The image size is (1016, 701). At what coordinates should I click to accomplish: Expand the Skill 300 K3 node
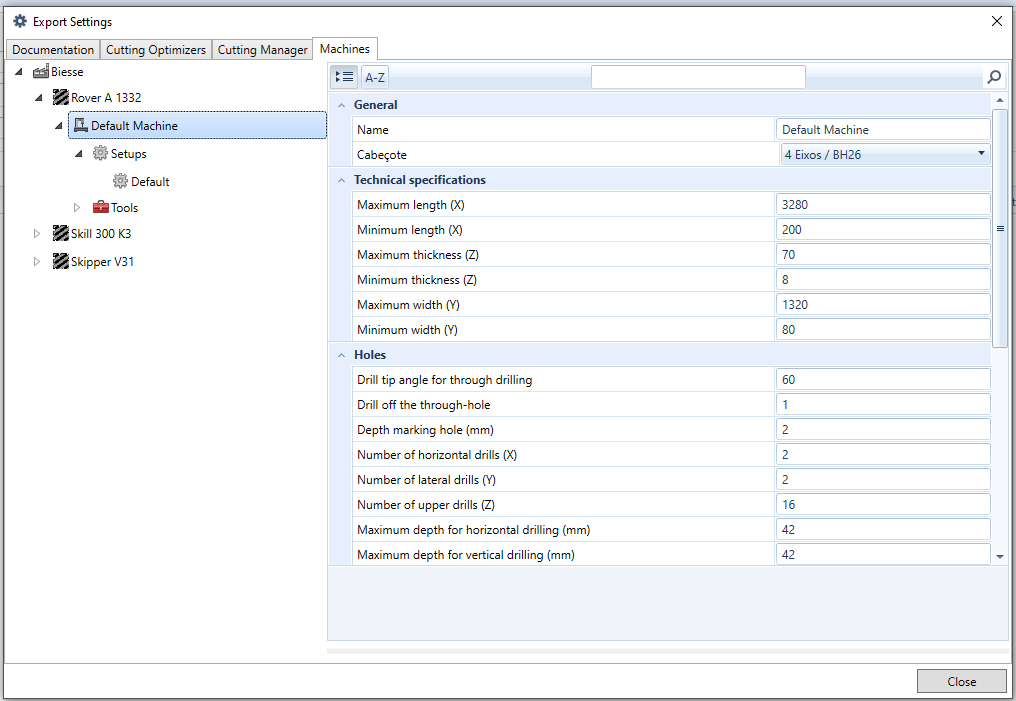[37, 233]
